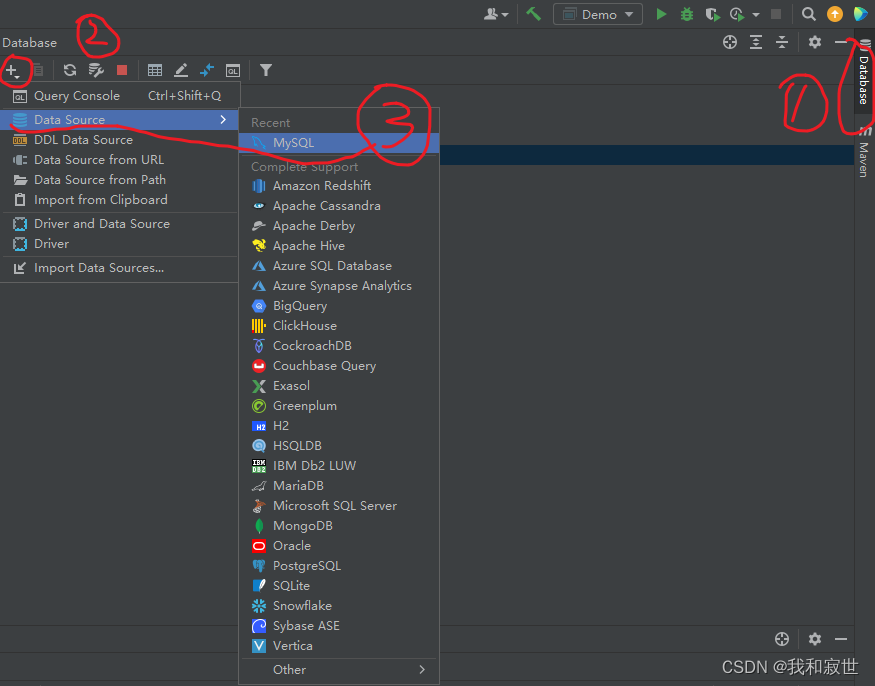
Task: Expand the Other database submenu
Action: [x=339, y=669]
